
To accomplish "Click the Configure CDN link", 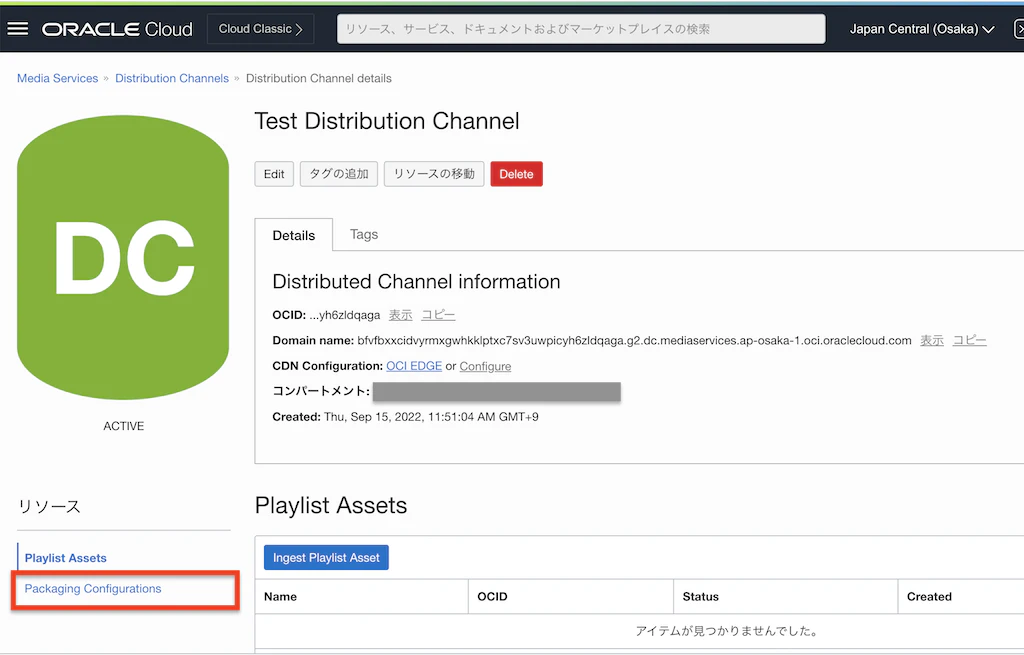I will click(485, 366).
